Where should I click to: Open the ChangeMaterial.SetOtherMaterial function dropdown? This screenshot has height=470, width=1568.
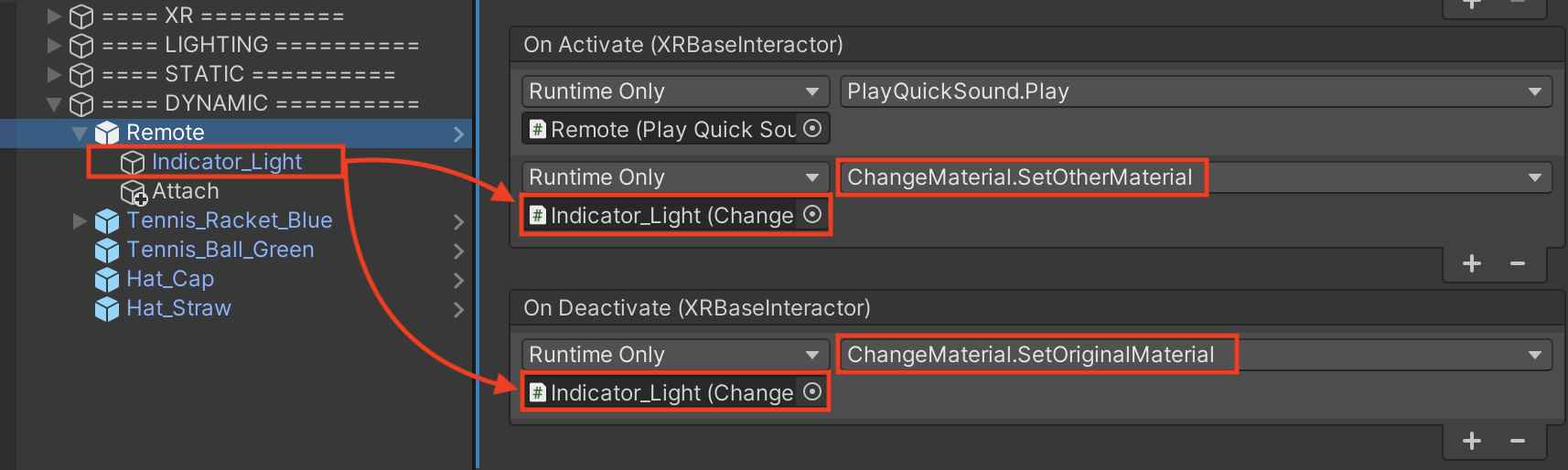[x=1195, y=177]
